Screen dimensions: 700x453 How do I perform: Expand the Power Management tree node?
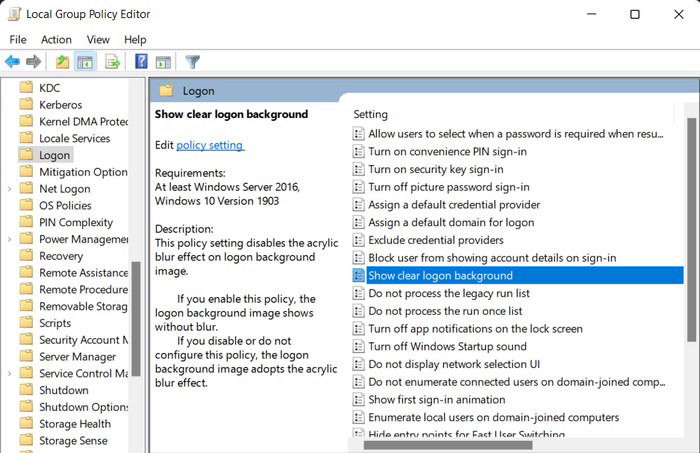(9, 239)
